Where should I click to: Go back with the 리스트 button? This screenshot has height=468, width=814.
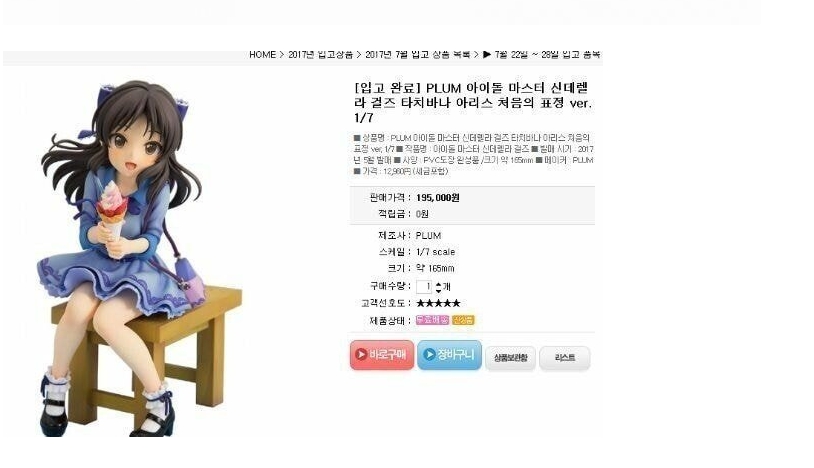tap(564, 358)
